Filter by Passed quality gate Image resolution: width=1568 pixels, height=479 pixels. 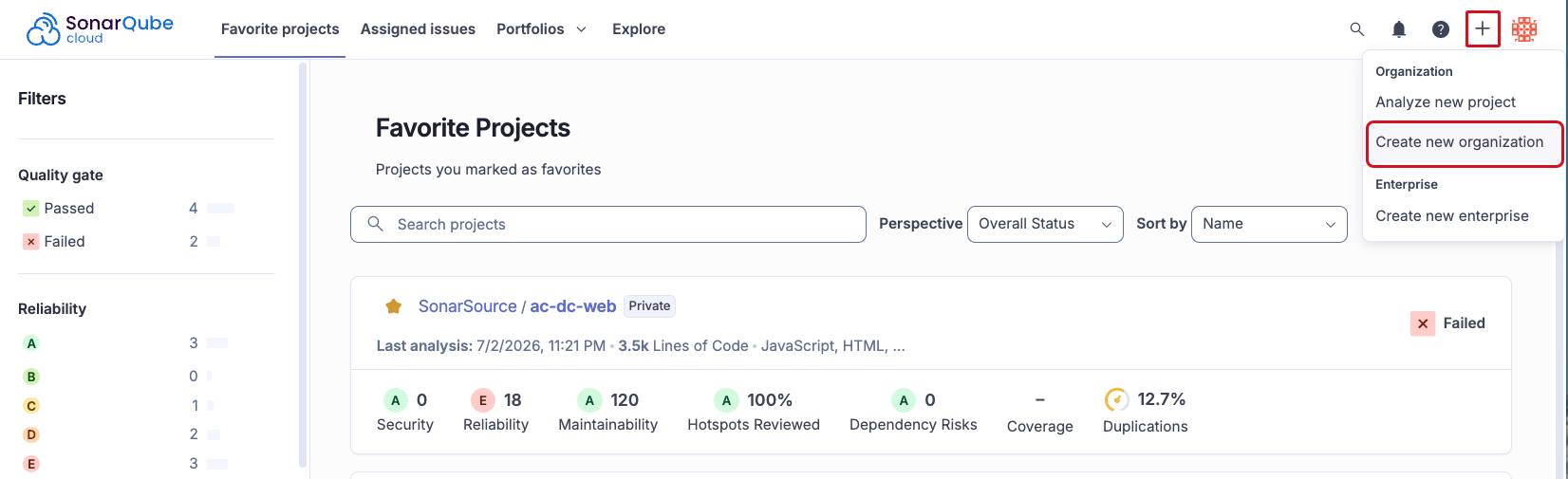click(59, 209)
